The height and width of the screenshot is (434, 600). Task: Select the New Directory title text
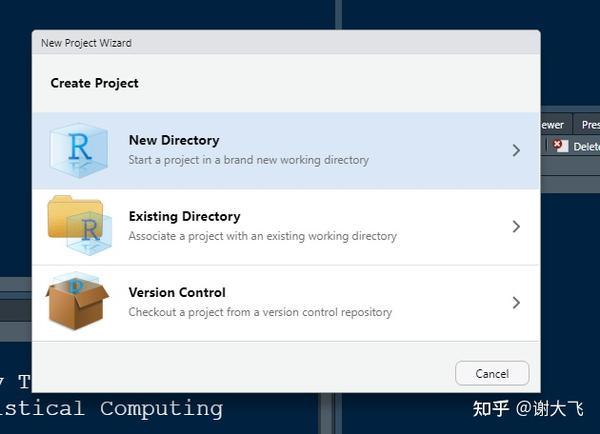pos(174,141)
